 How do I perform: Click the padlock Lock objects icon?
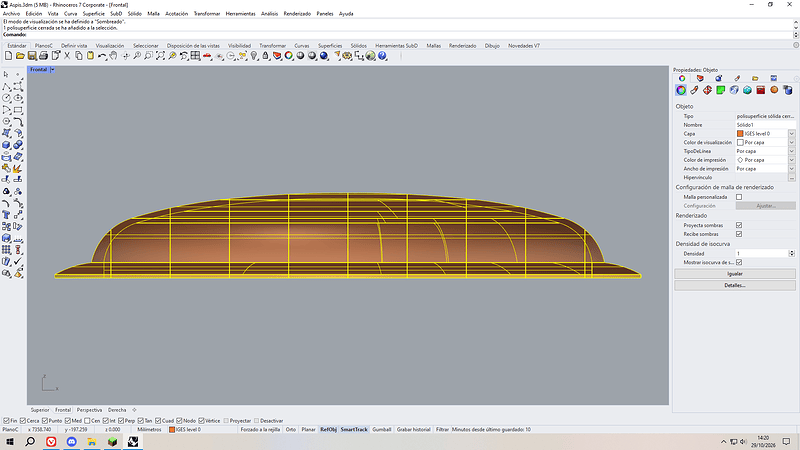(265, 56)
